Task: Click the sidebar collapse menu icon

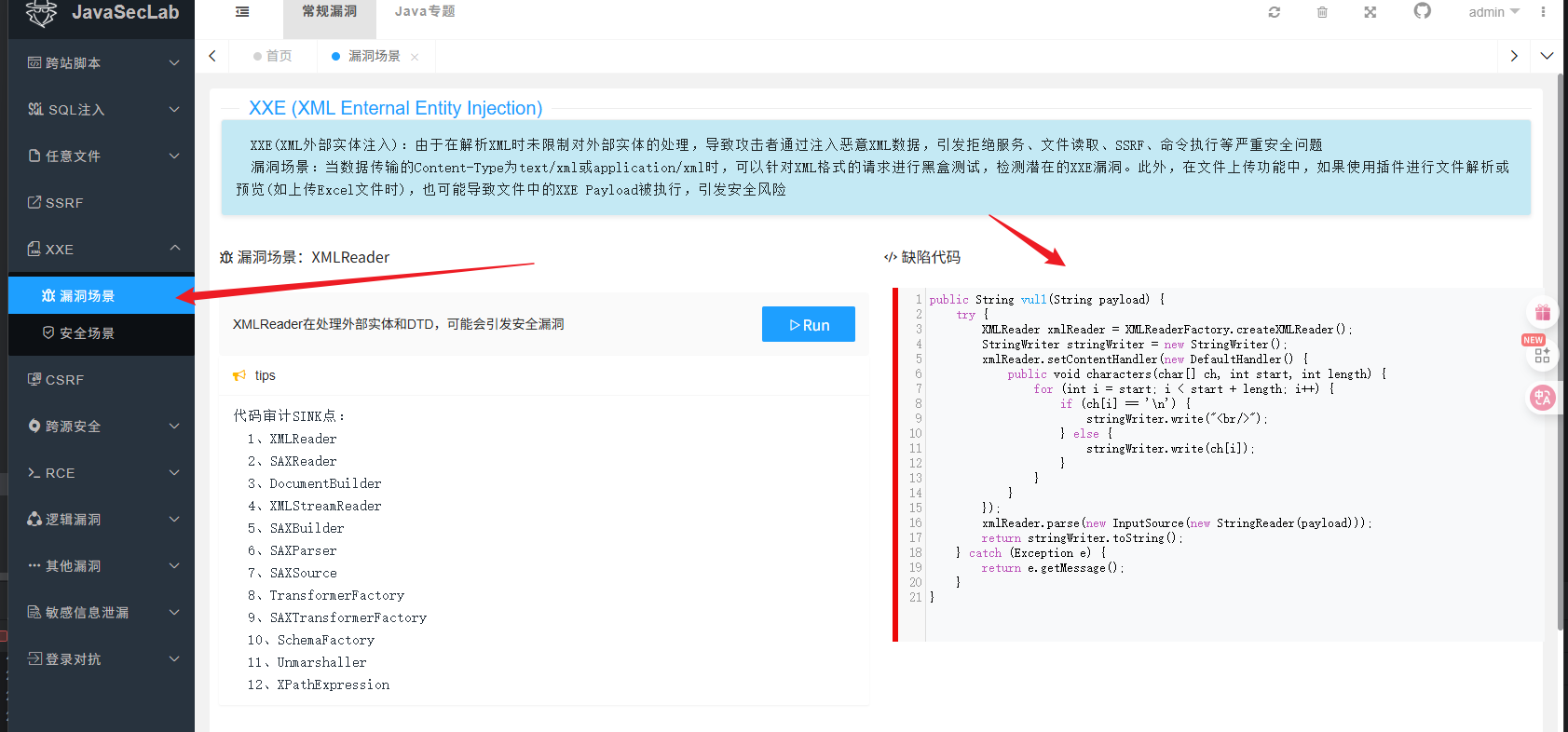Action: 242,12
